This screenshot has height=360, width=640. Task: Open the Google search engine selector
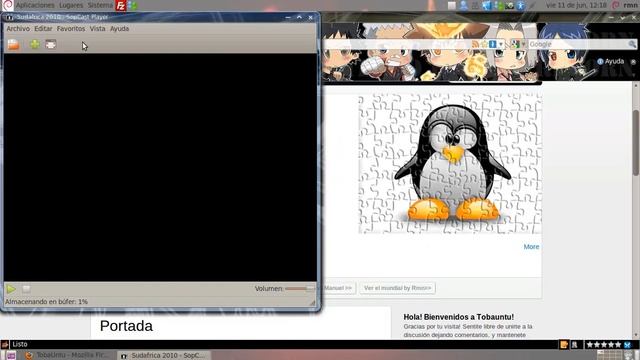pyautogui.click(x=517, y=44)
